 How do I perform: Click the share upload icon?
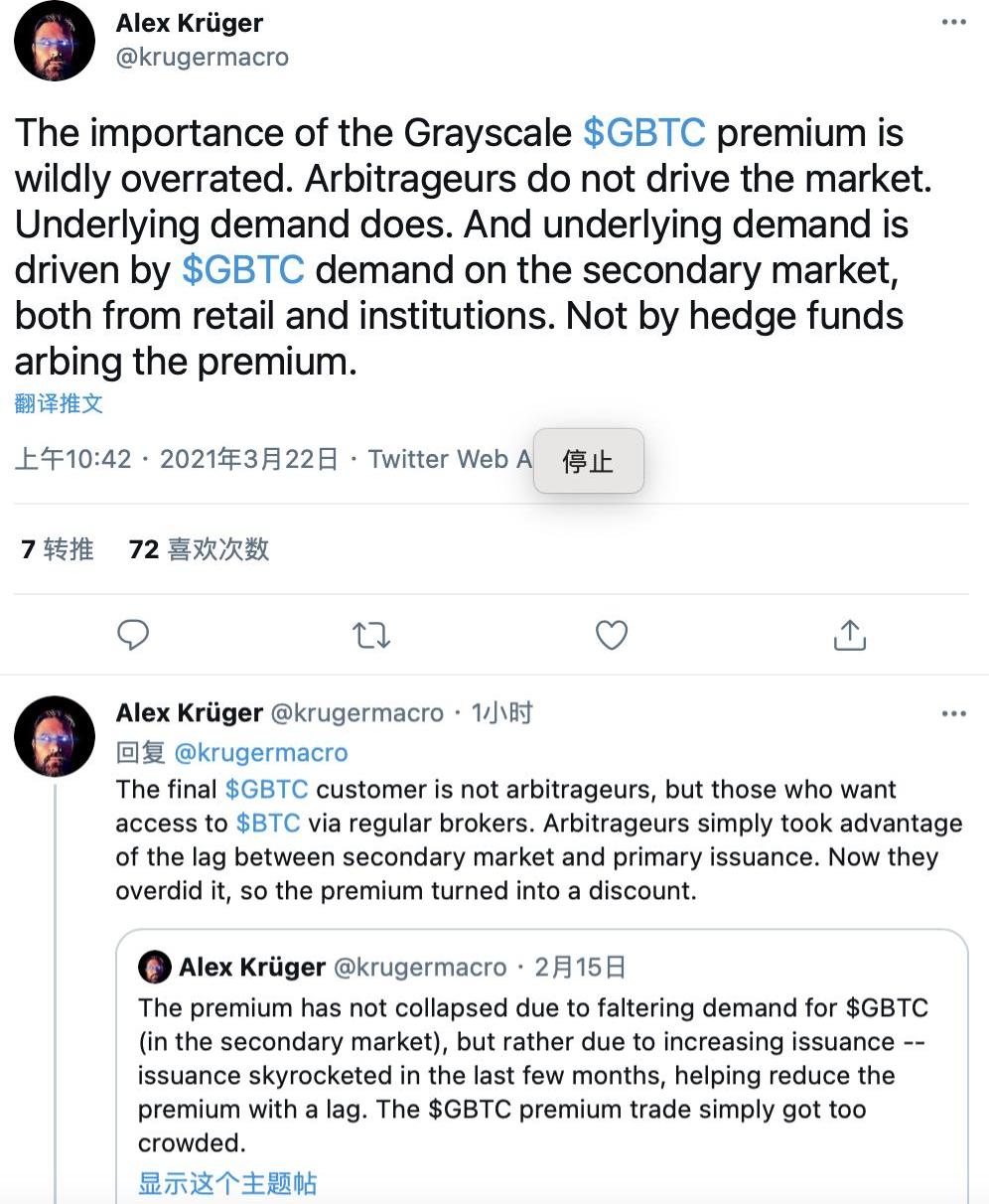click(850, 635)
